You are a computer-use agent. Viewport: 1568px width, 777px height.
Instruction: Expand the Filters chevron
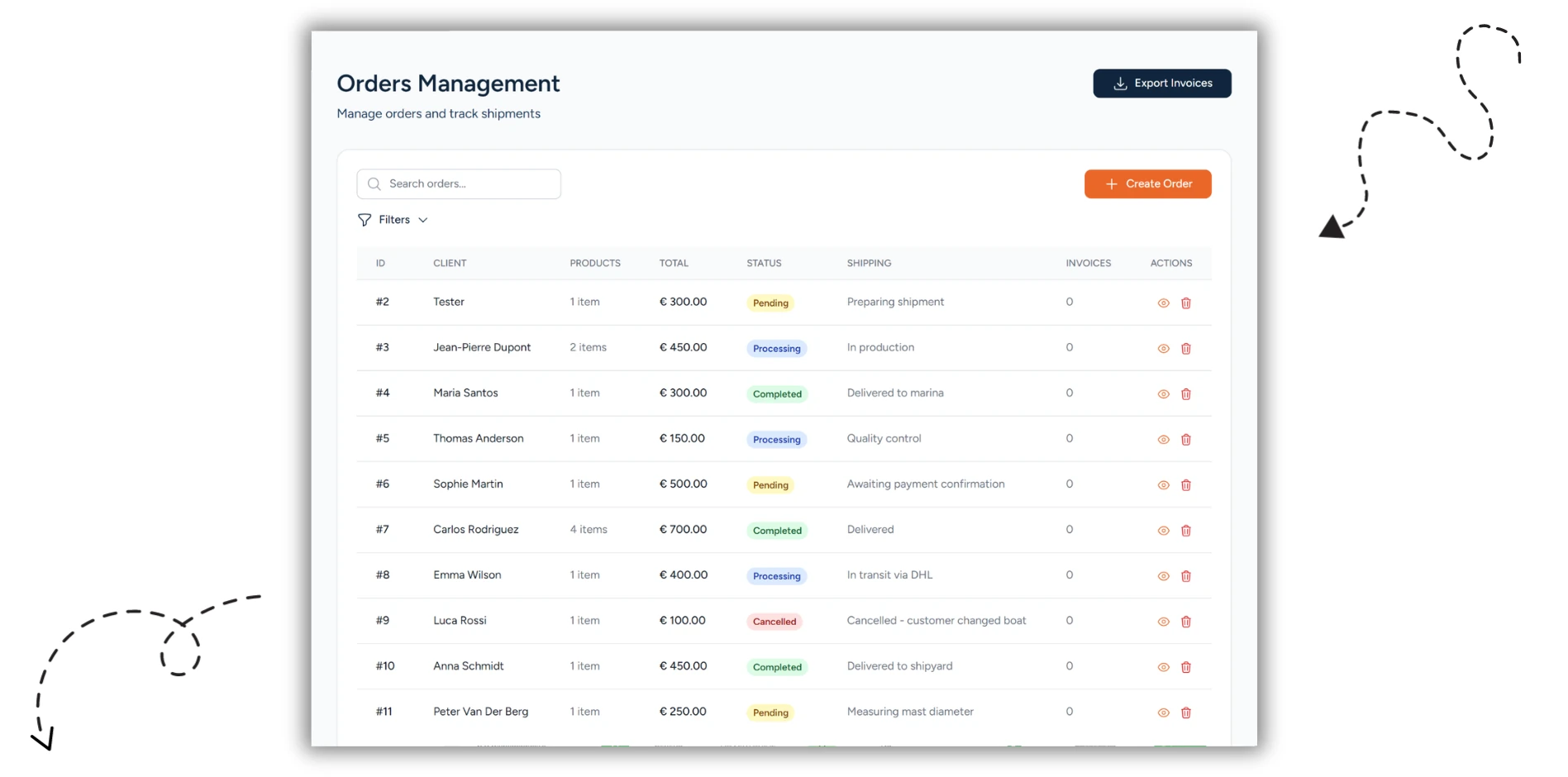pos(422,220)
